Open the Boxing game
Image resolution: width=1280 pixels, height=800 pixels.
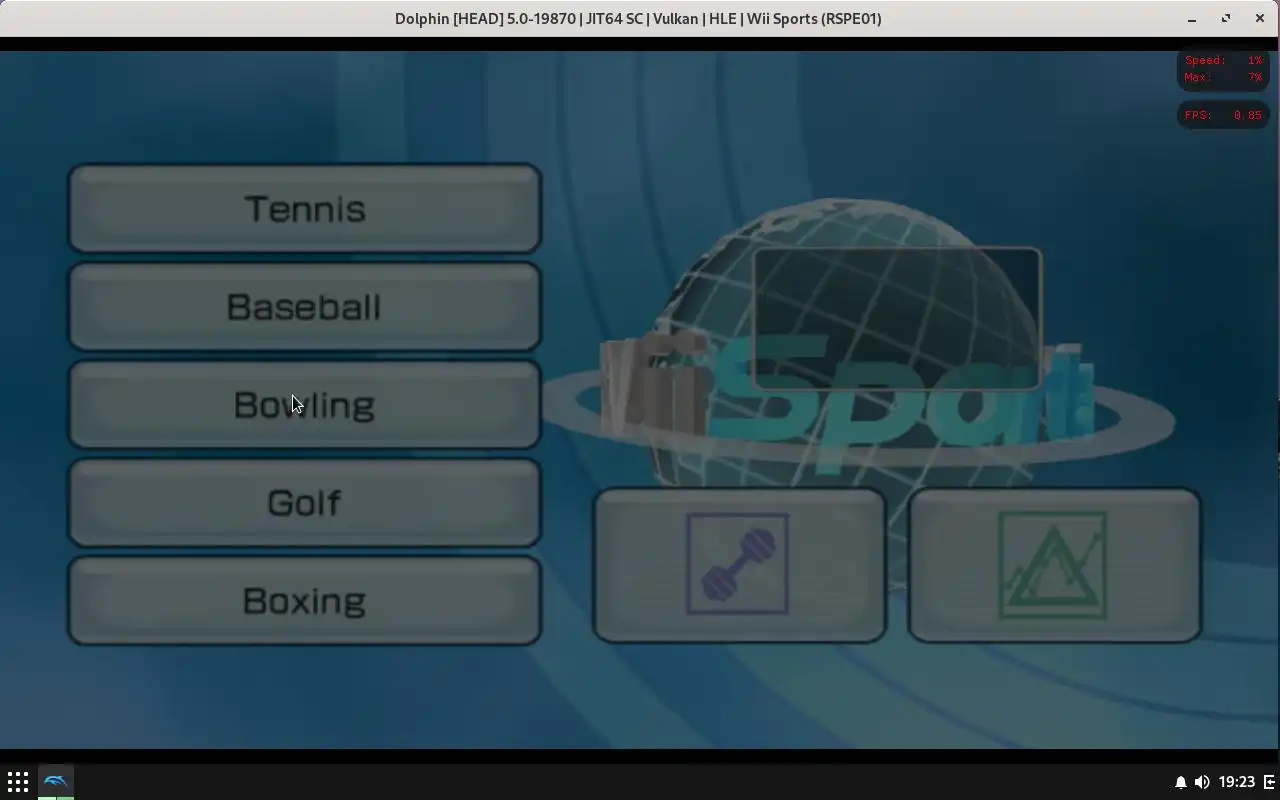(305, 600)
